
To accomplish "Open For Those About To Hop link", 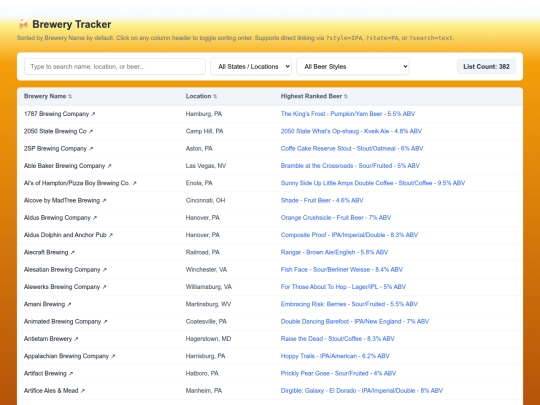I will coord(343,287).
